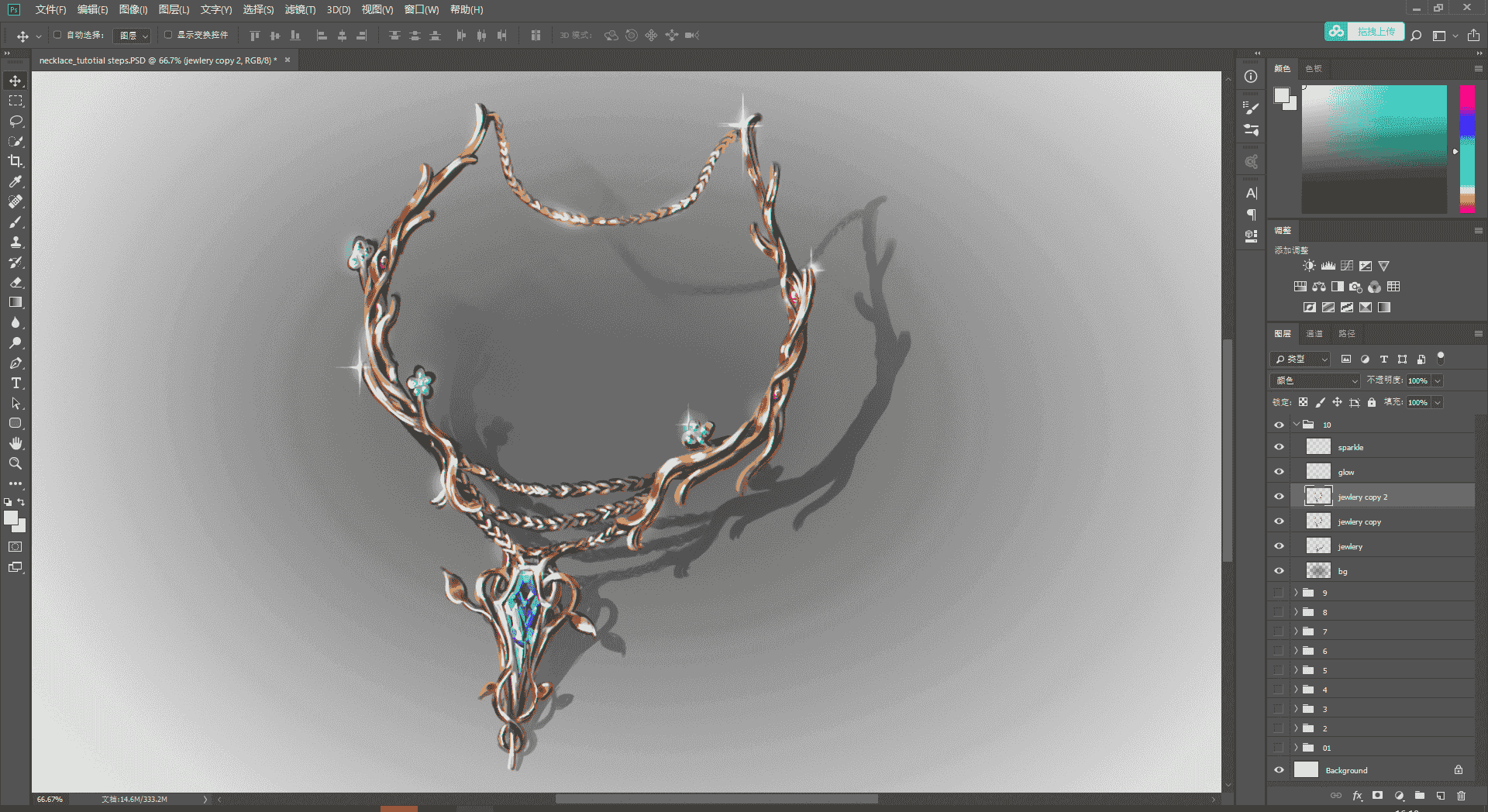Select the jewlery copy layer thumbnail

coord(1318,521)
